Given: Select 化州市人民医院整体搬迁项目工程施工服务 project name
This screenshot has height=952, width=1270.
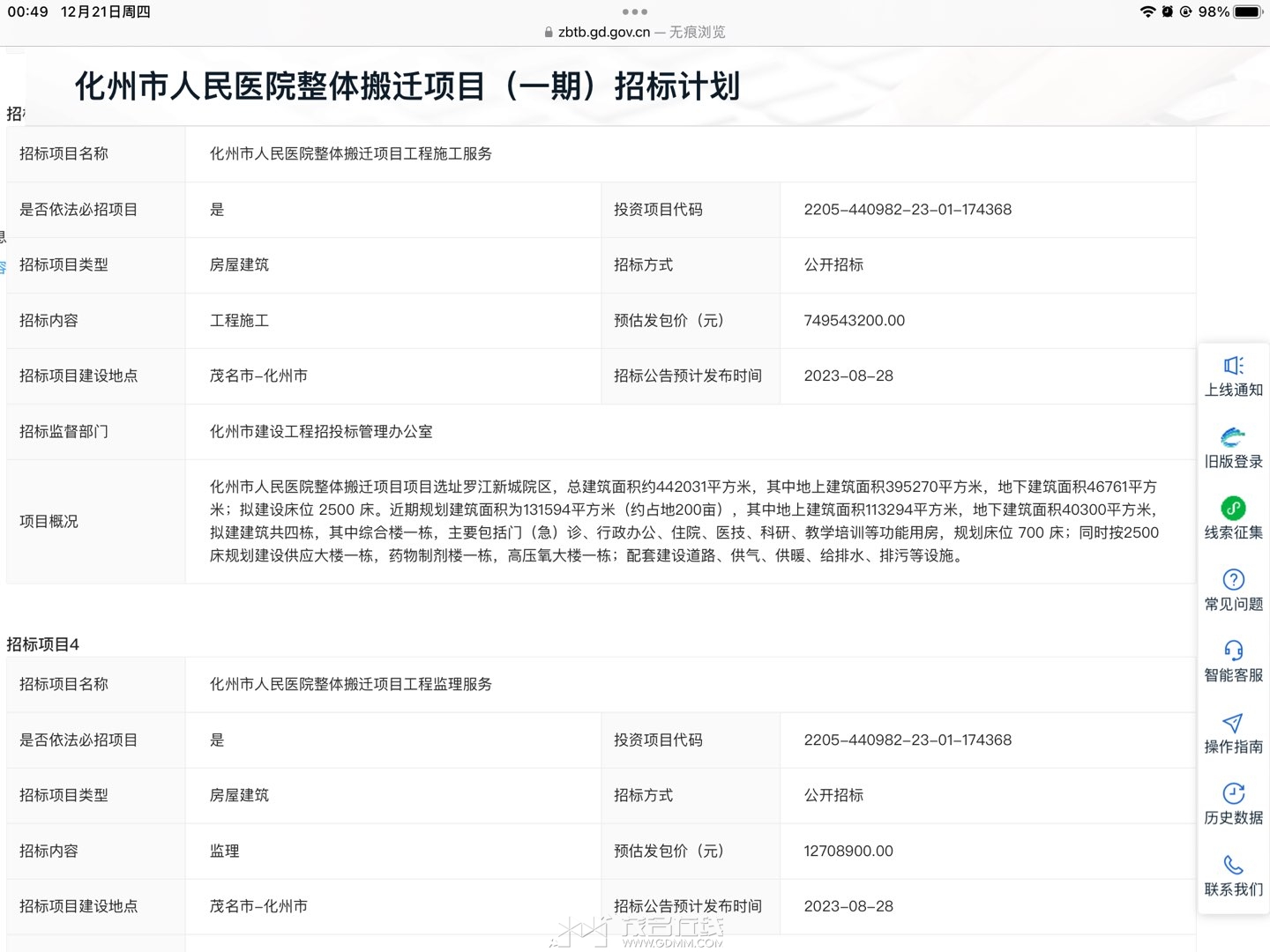Looking at the screenshot, I should point(351,153).
